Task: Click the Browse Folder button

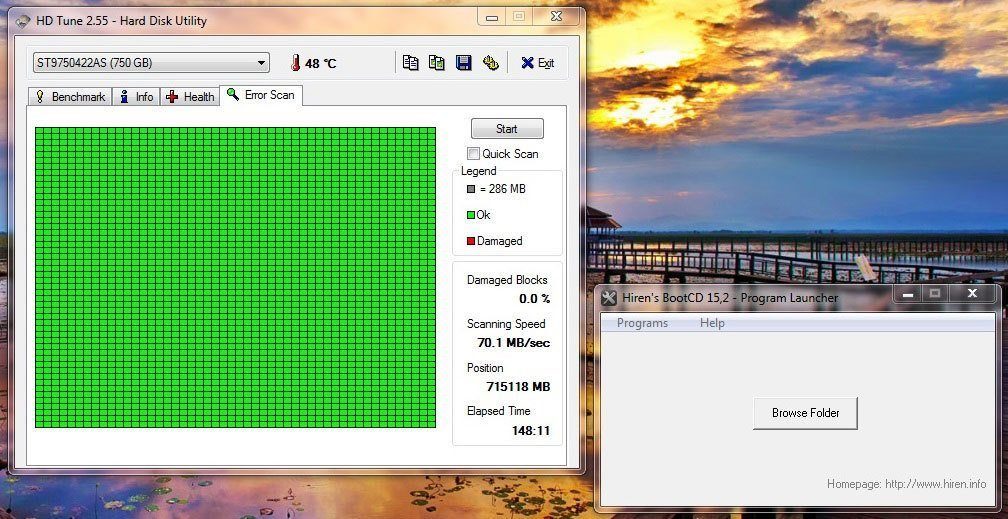Action: tap(806, 413)
